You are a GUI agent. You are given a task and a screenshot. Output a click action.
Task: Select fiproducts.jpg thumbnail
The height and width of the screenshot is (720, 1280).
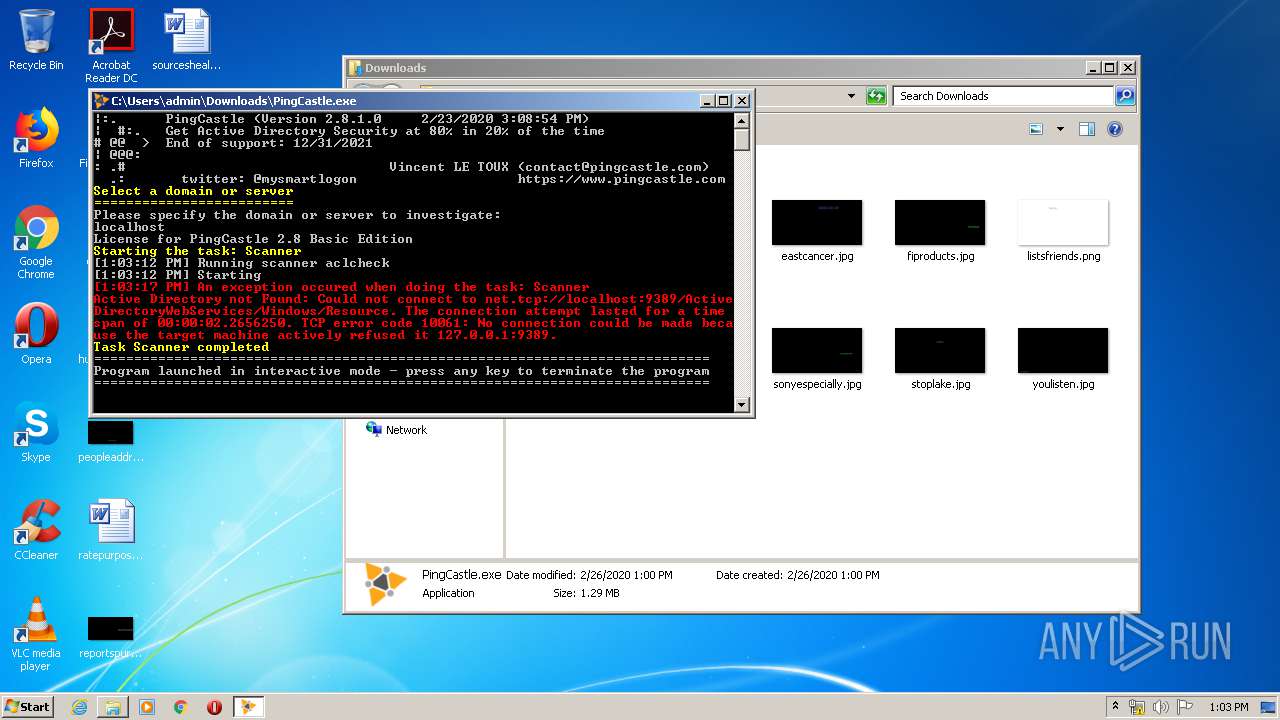pos(940,231)
